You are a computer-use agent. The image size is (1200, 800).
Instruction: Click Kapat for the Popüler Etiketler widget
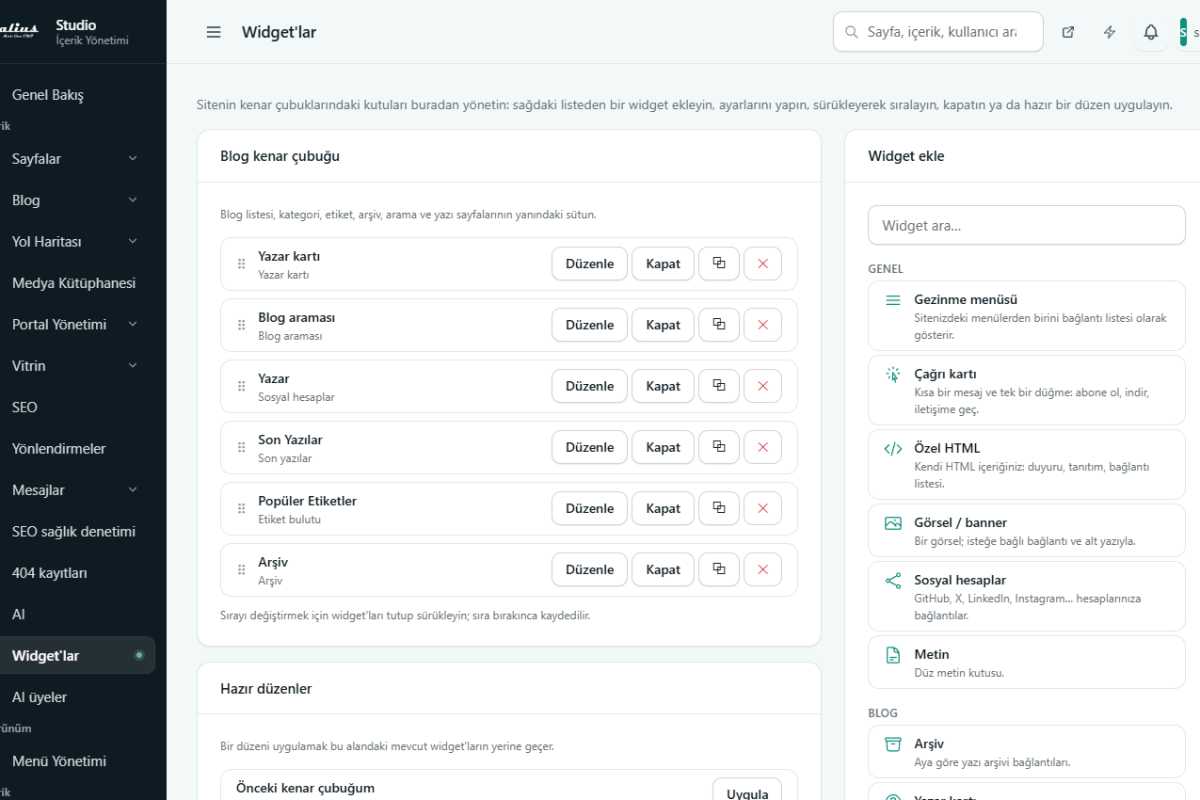click(663, 508)
